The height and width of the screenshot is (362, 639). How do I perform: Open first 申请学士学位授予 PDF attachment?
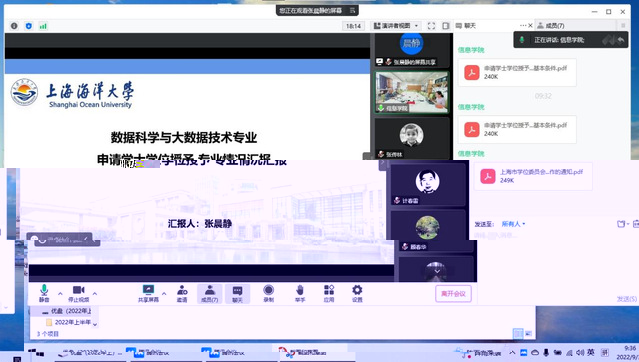[x=517, y=72]
